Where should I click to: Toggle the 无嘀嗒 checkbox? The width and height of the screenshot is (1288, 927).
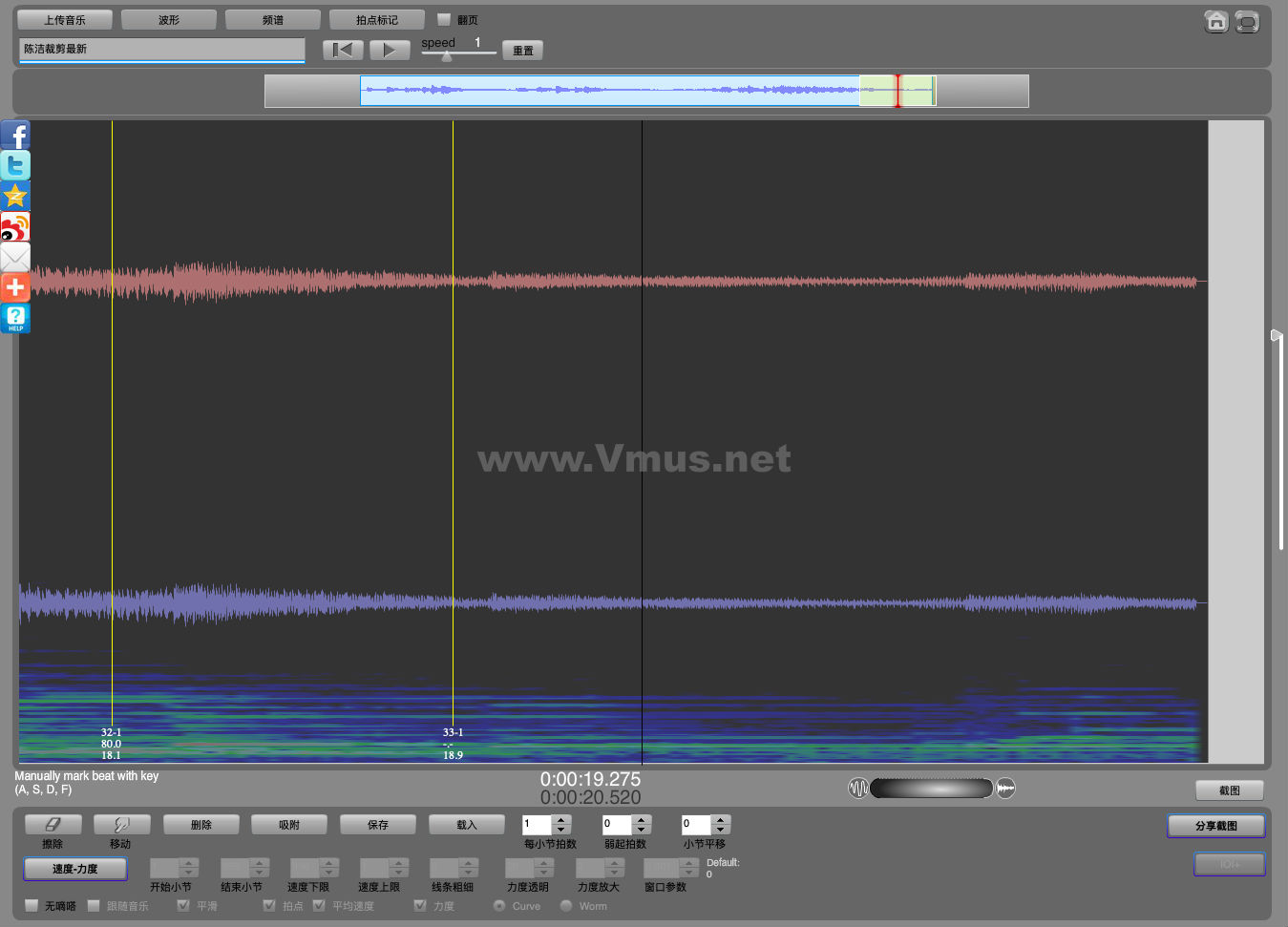click(x=32, y=905)
